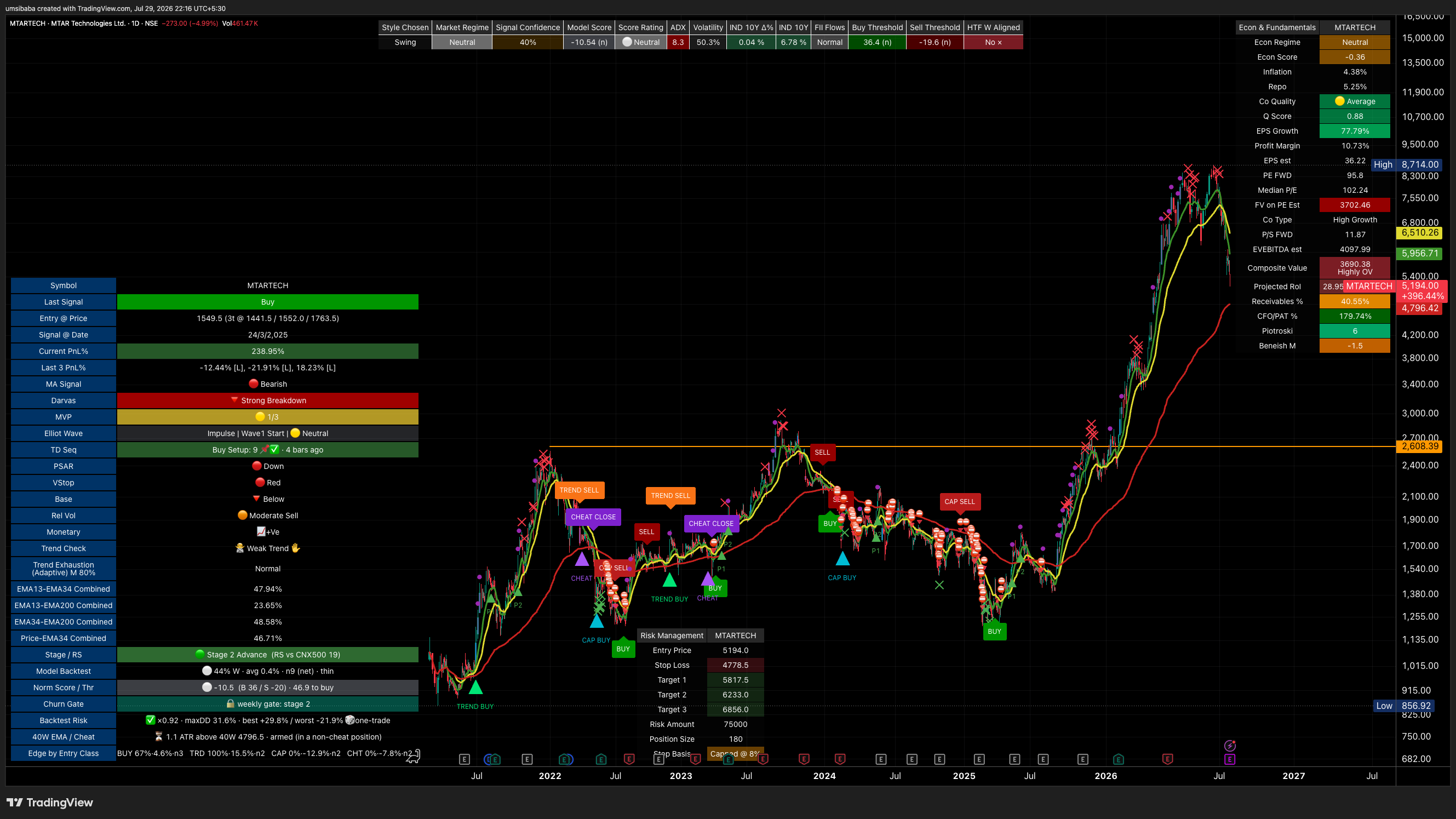Click the yellow circle beside Average quality
The height and width of the screenshot is (819, 1456).
point(1339,101)
